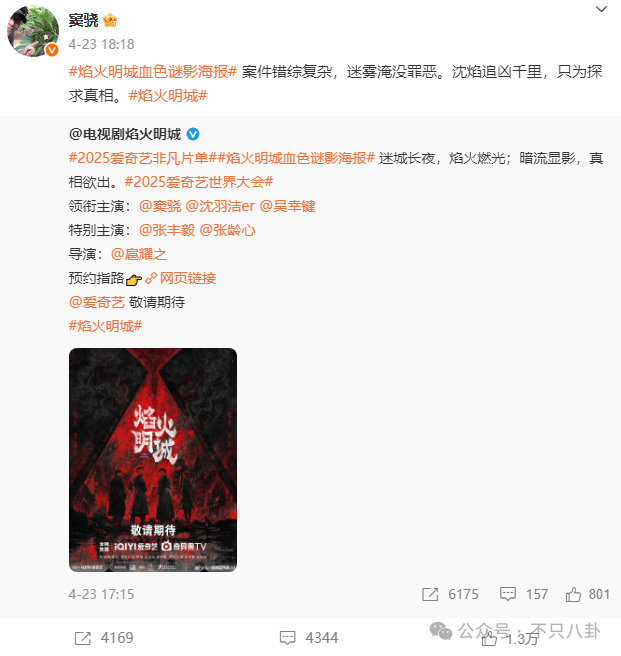The height and width of the screenshot is (656, 621).
Task: Click the crown membership badge beside username
Action: point(110,20)
